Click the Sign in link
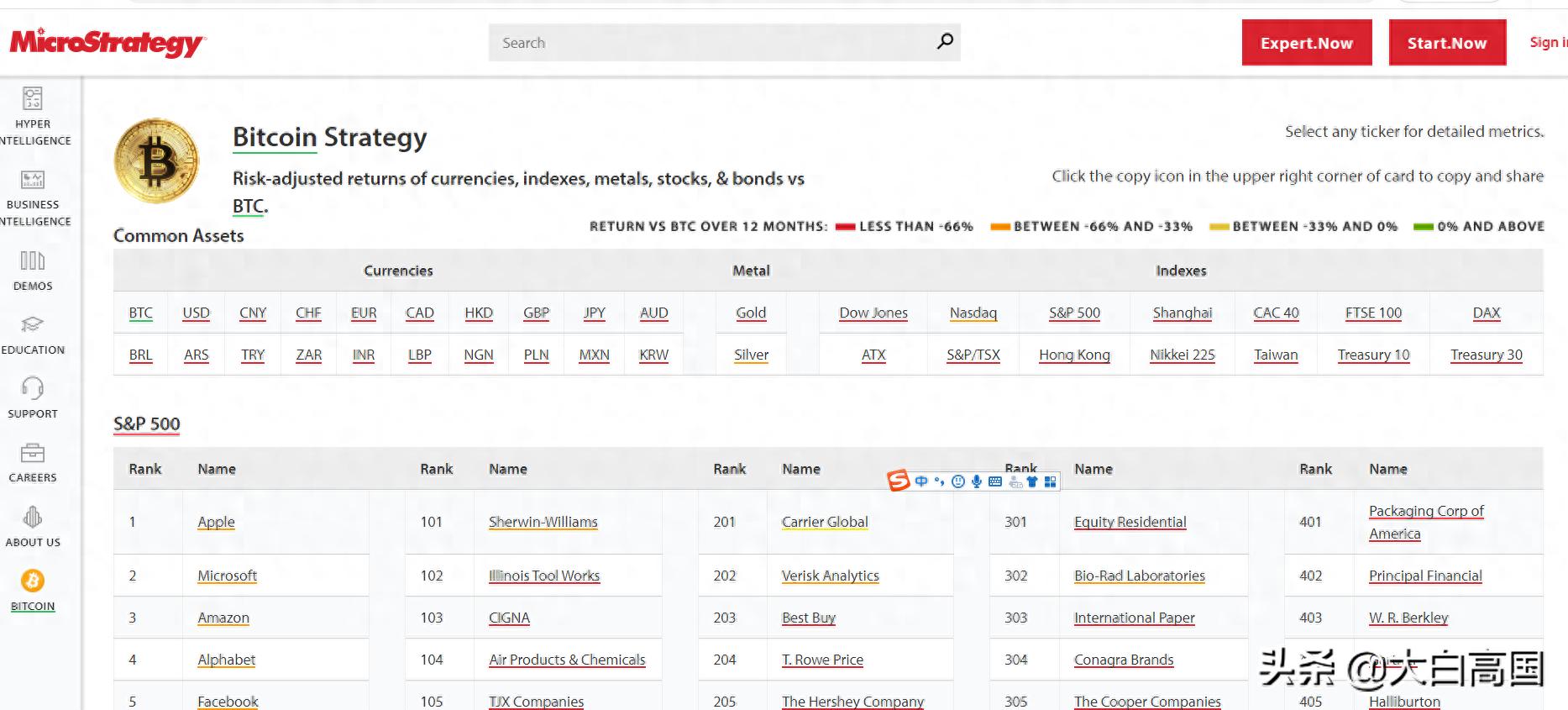1568x710 pixels. click(1548, 42)
